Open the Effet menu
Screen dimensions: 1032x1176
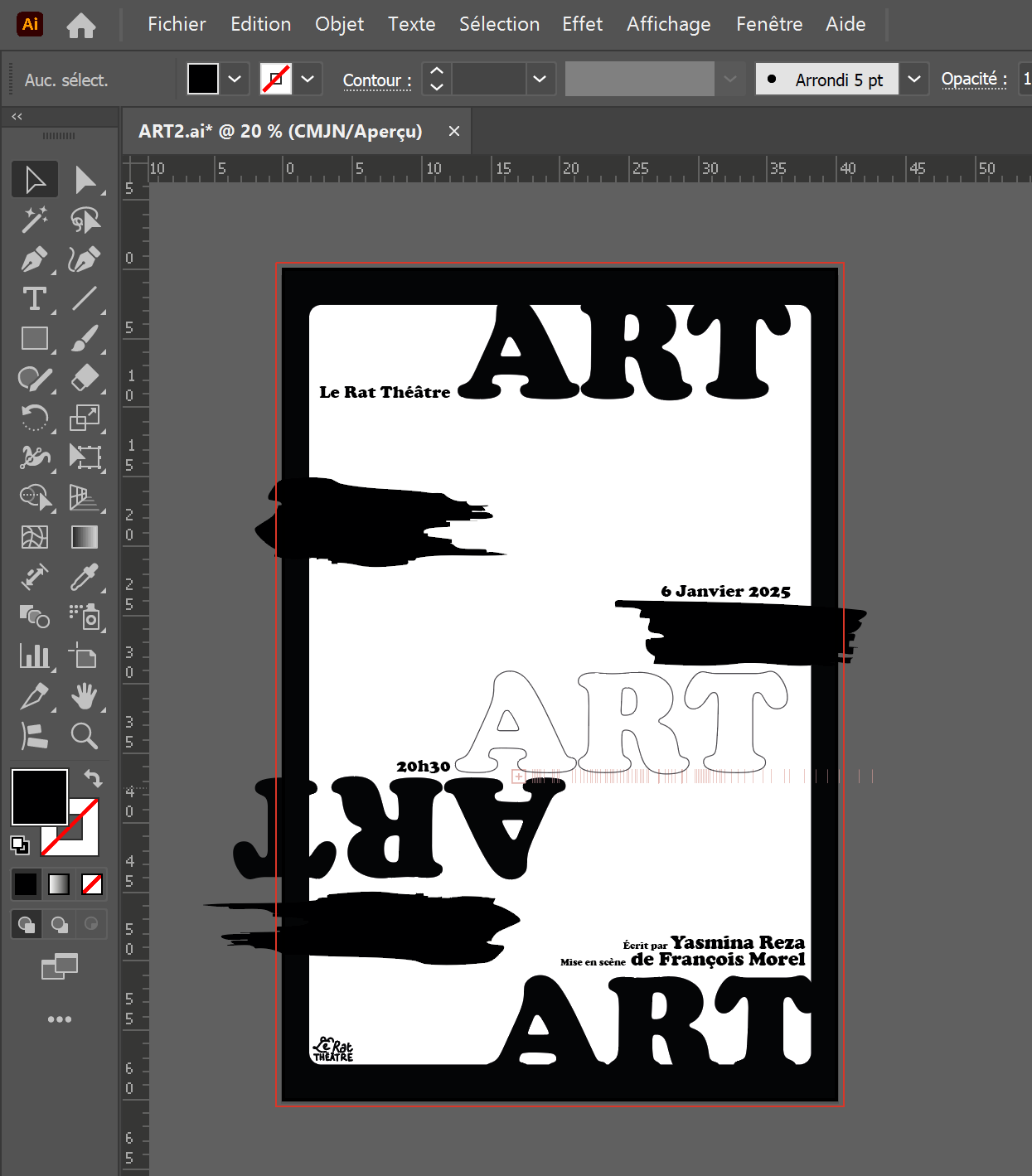click(x=582, y=24)
